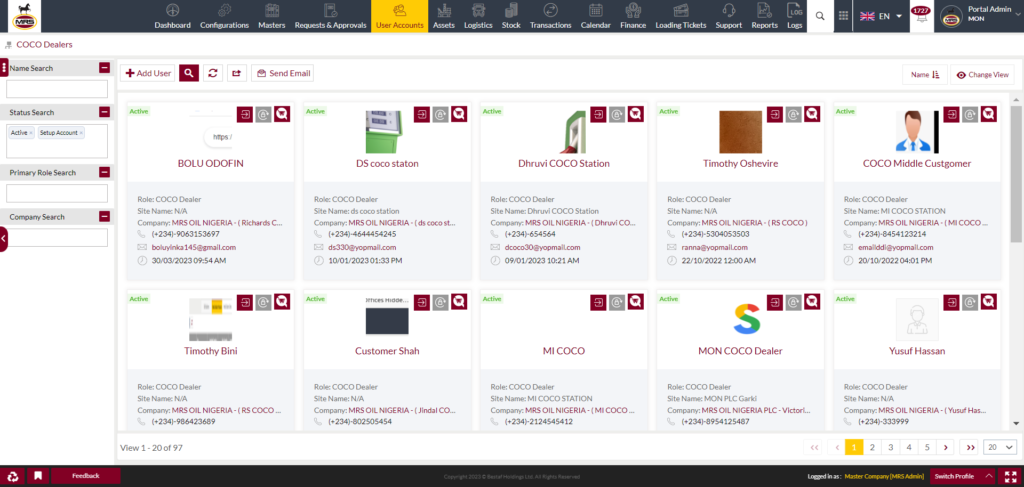1024x487 pixels.
Task: Open Reports menu
Action: click(764, 16)
